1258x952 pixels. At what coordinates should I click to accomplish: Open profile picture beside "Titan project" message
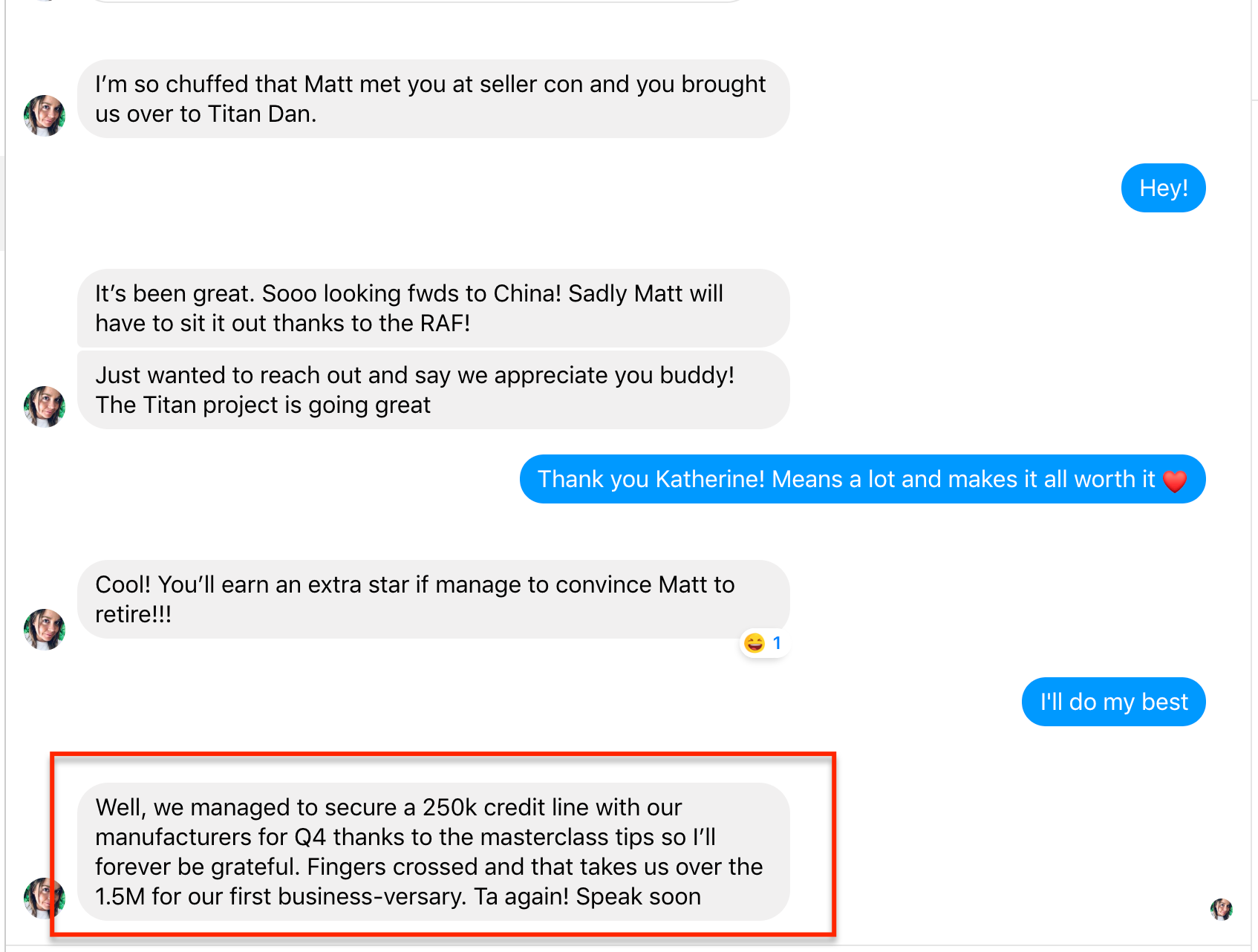45,406
